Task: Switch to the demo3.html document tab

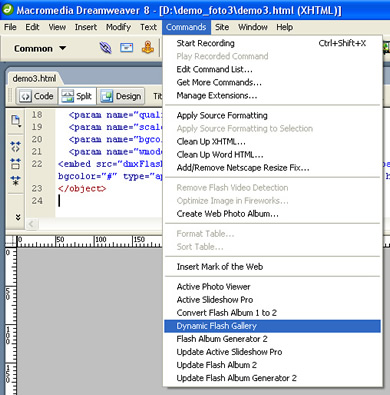Action: click(34, 79)
